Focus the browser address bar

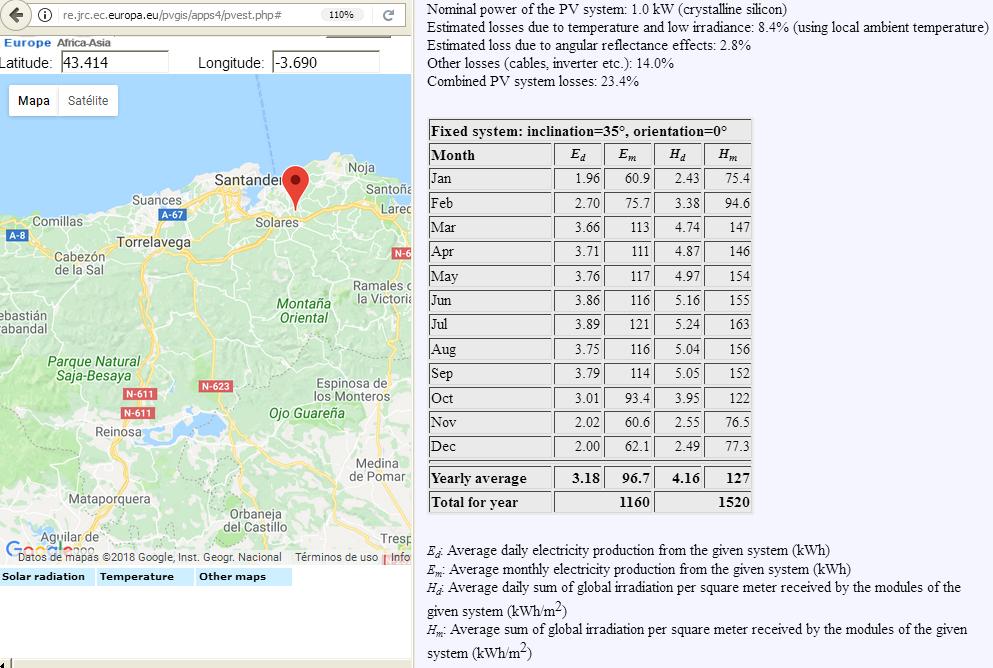click(x=190, y=15)
